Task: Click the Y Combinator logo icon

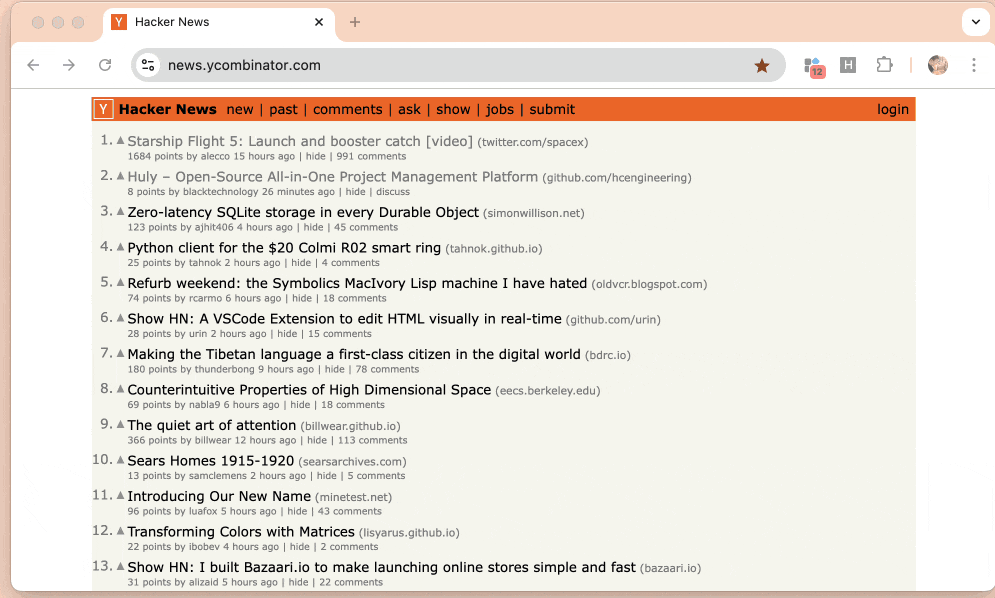Action: click(x=103, y=109)
